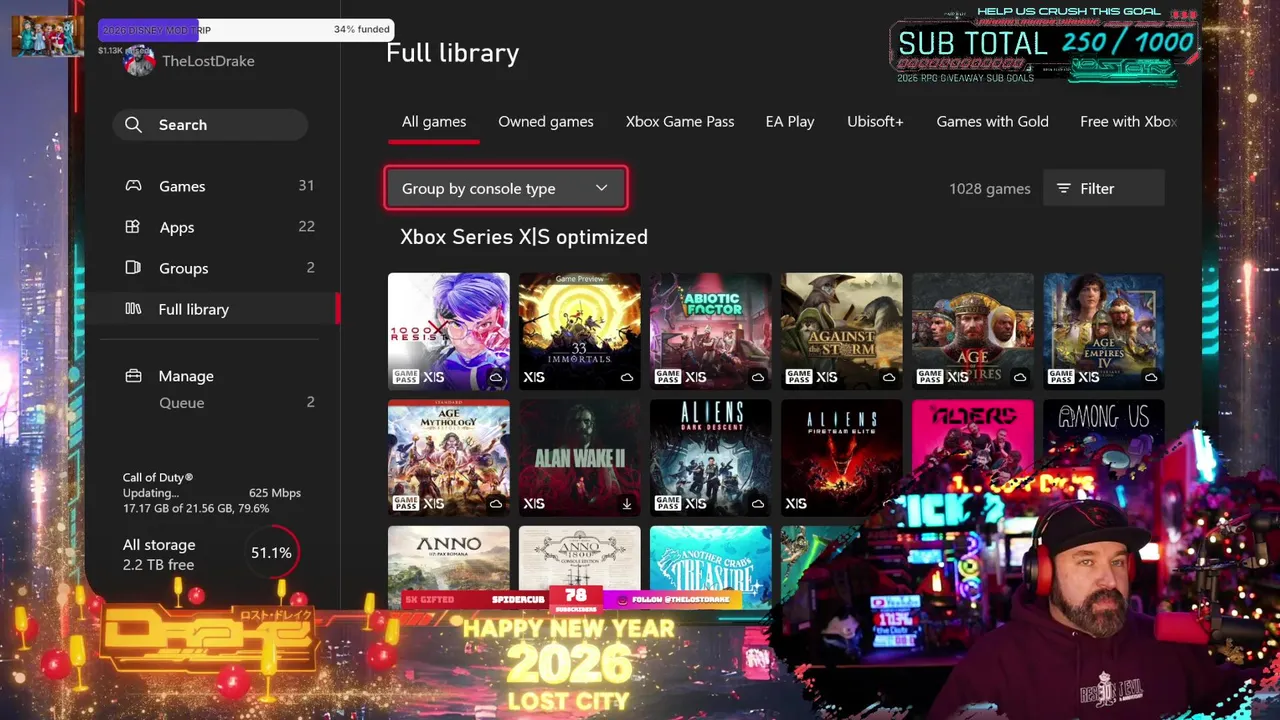Switch to Owned games tab

click(546, 121)
